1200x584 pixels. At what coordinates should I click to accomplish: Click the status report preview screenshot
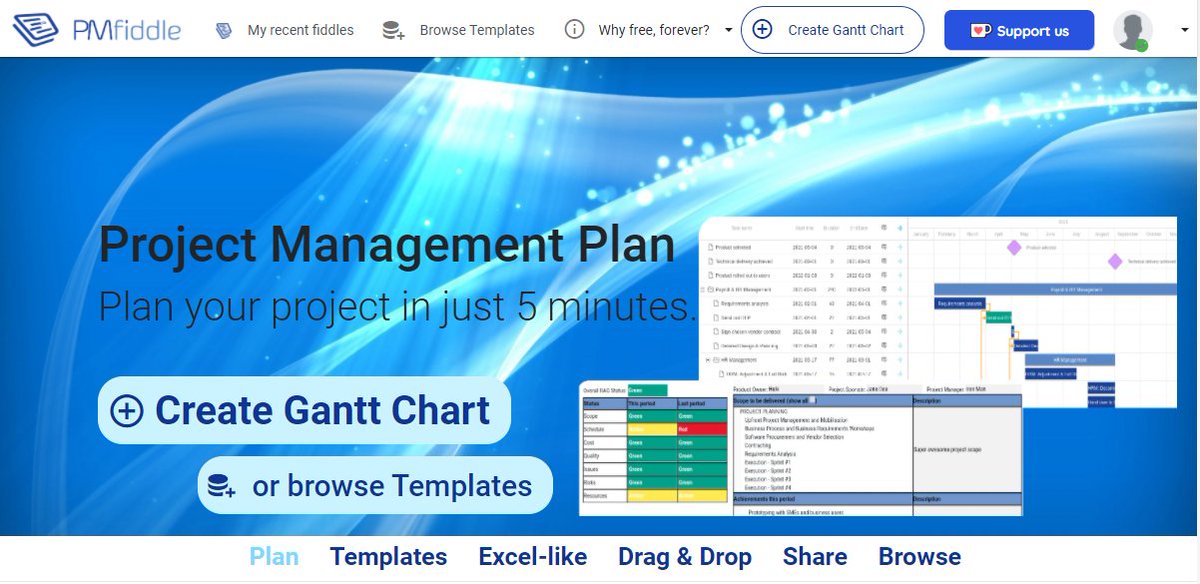click(801, 448)
